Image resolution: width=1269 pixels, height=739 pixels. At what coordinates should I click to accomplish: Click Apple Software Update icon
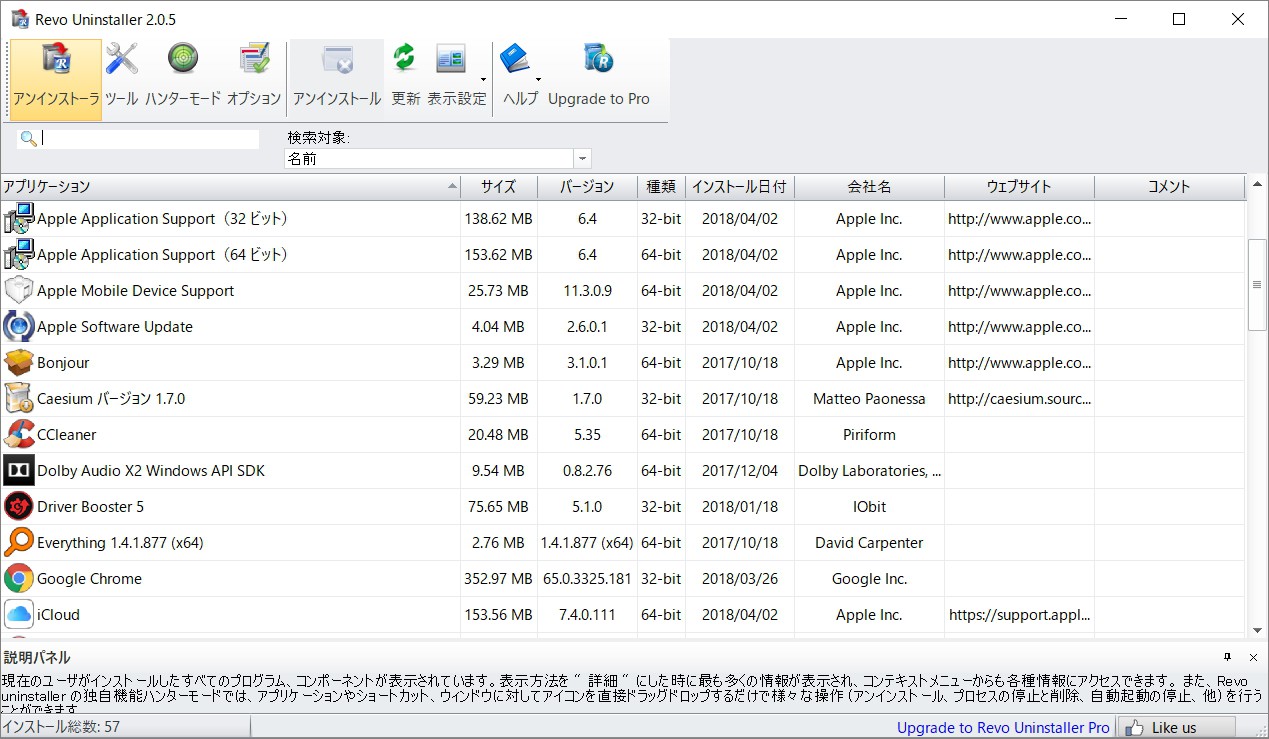click(19, 327)
